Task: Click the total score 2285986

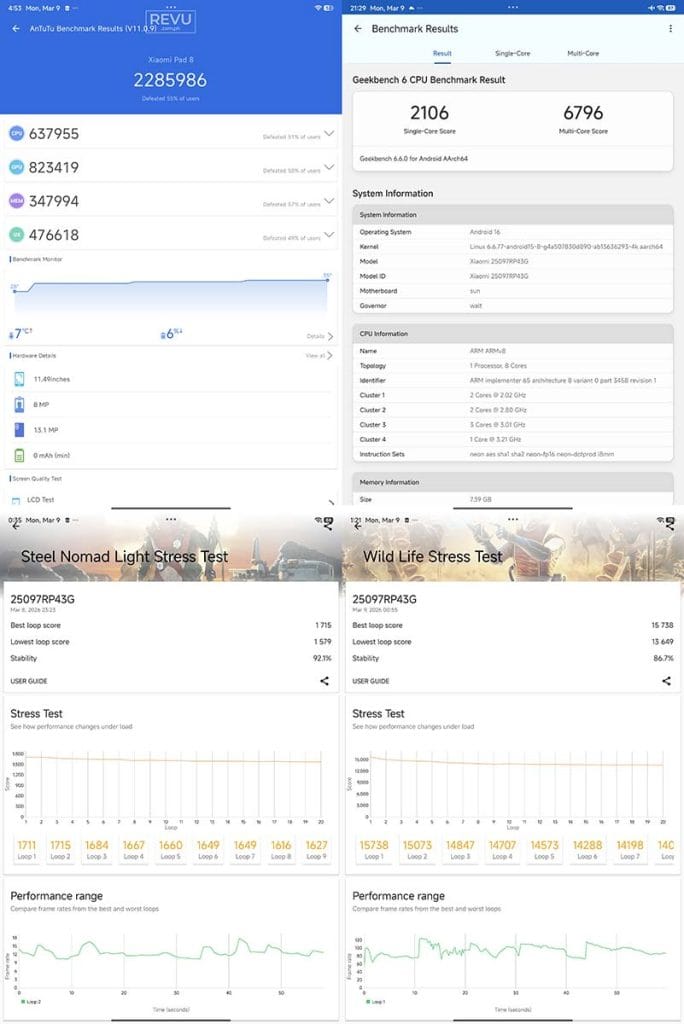Action: pos(171,80)
